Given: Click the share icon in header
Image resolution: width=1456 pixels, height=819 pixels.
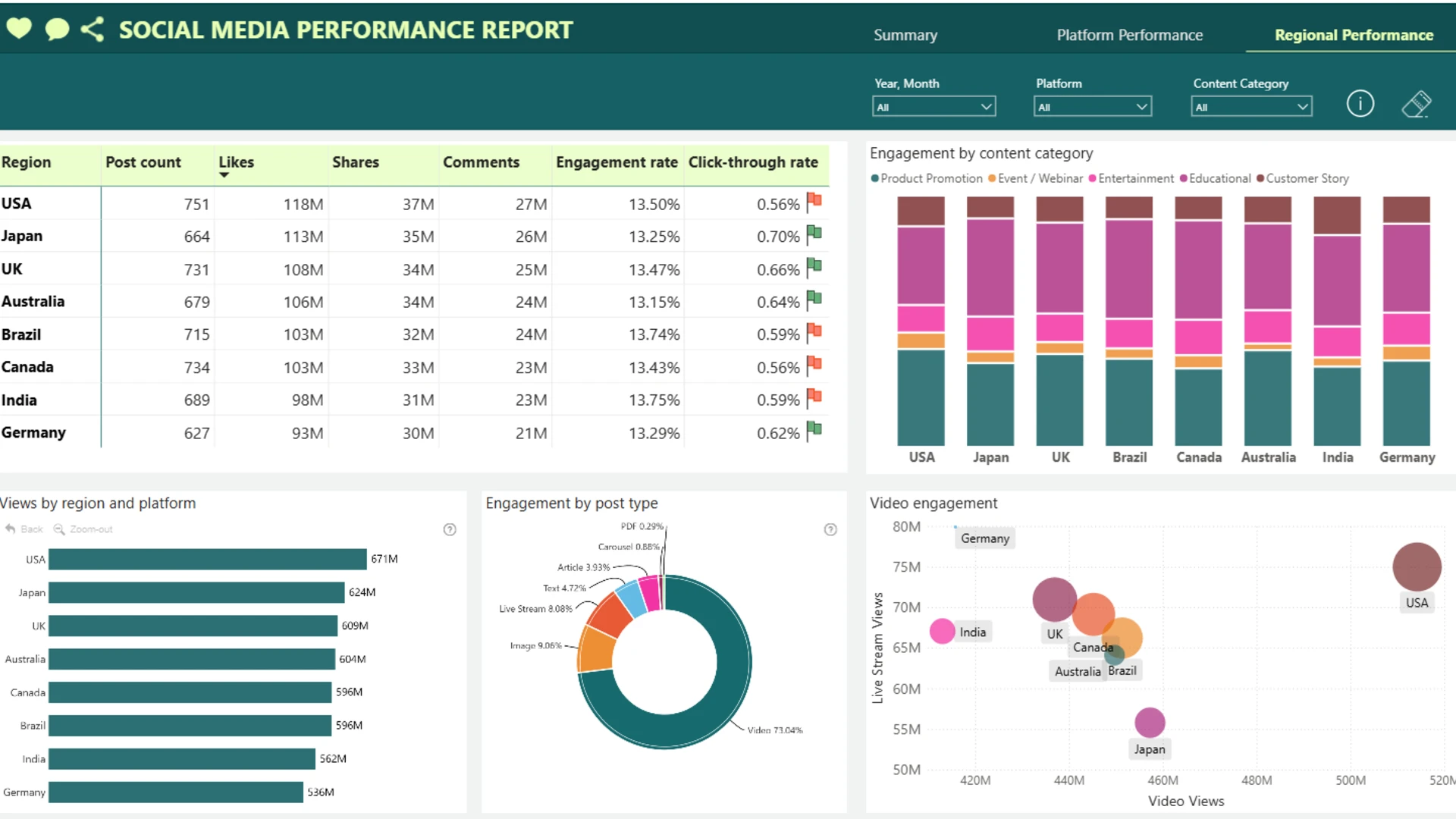Looking at the screenshot, I should click(x=93, y=30).
